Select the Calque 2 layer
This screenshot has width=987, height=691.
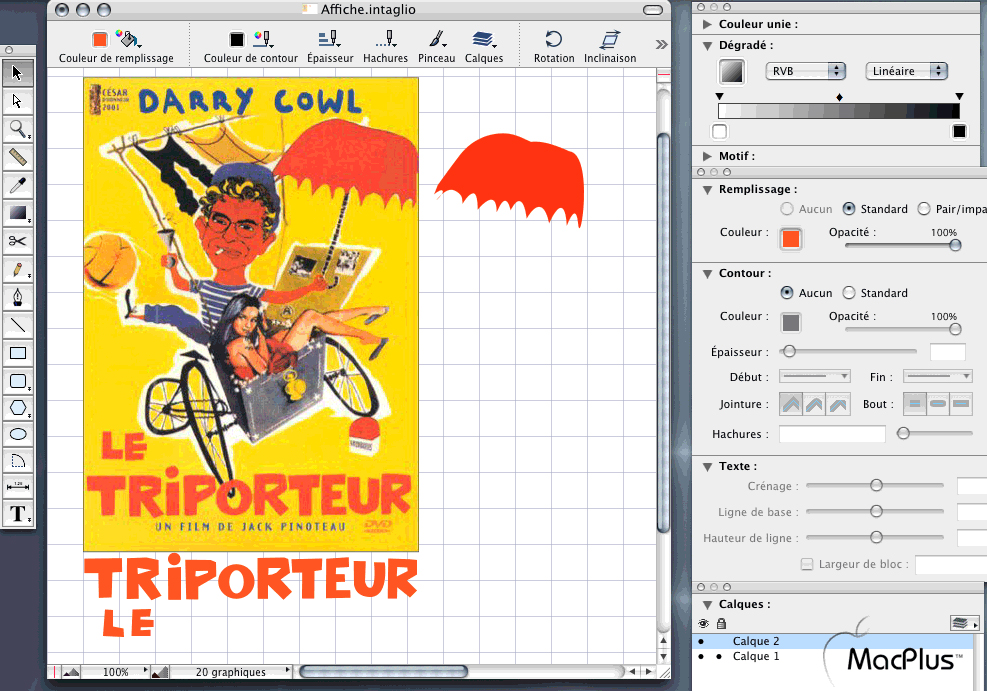(756, 641)
